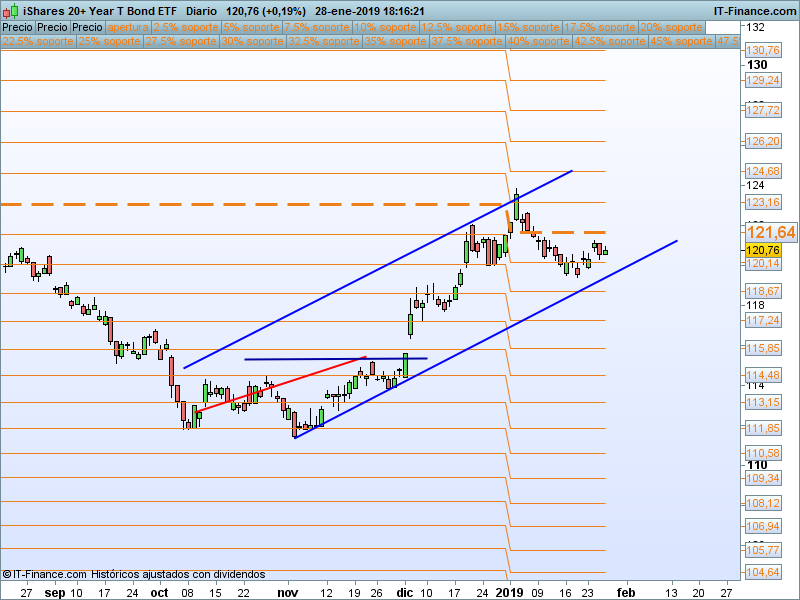Viewport: 800px width, 600px height.
Task: Click the oct month label on time axis
Action: 160,592
